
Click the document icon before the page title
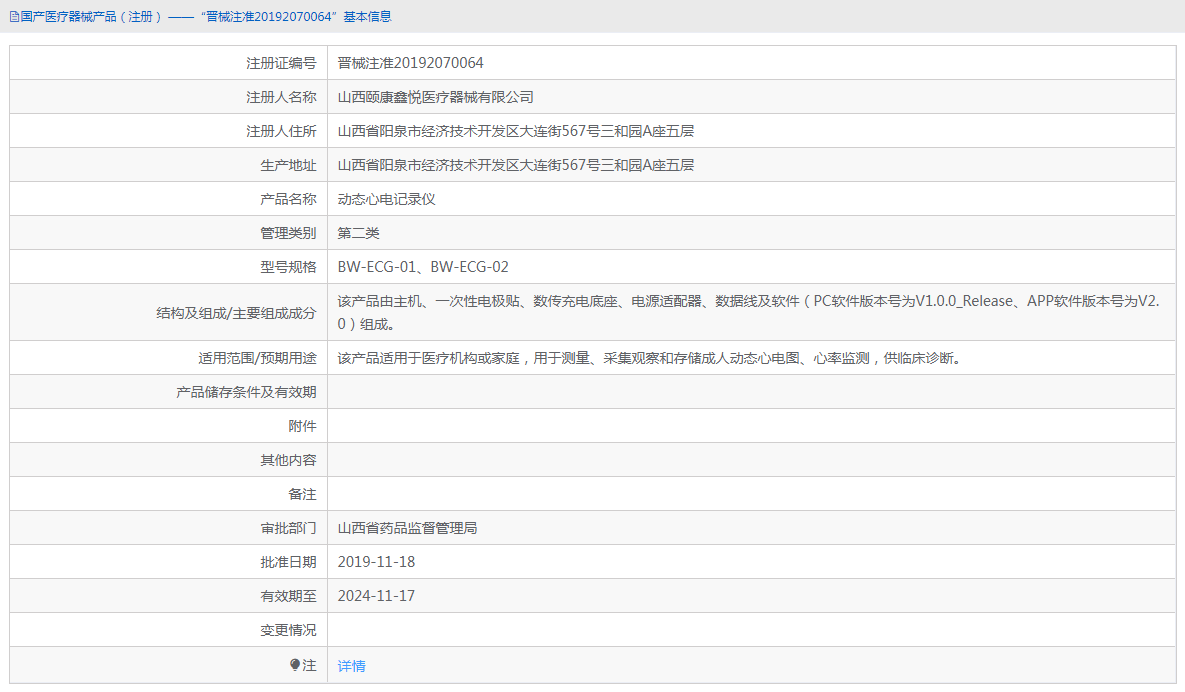[x=14, y=16]
